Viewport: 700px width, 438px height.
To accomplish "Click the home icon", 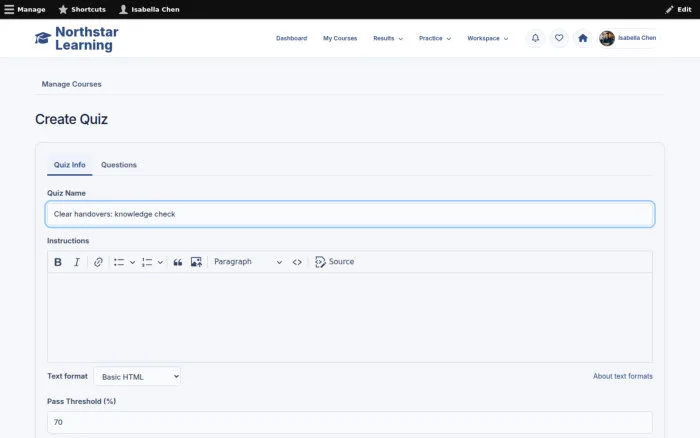I will (x=583, y=38).
